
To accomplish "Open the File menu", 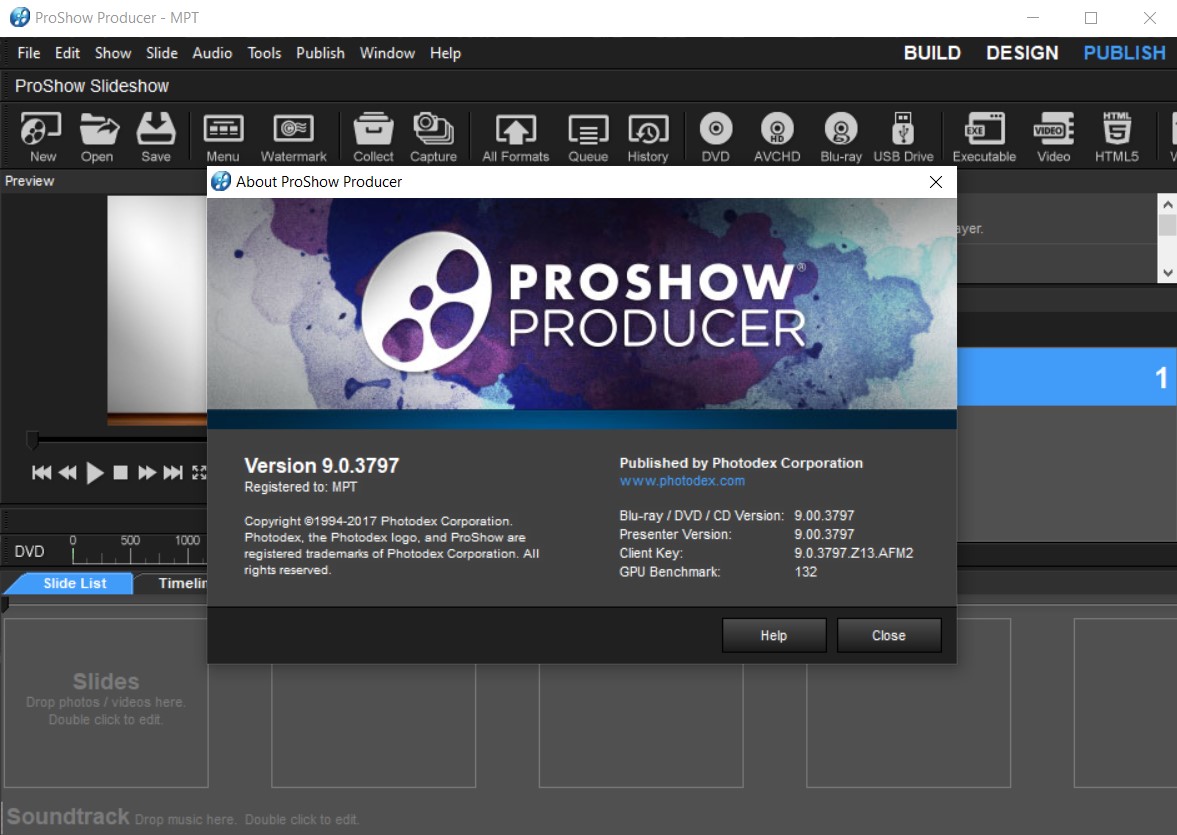I will pyautogui.click(x=29, y=53).
